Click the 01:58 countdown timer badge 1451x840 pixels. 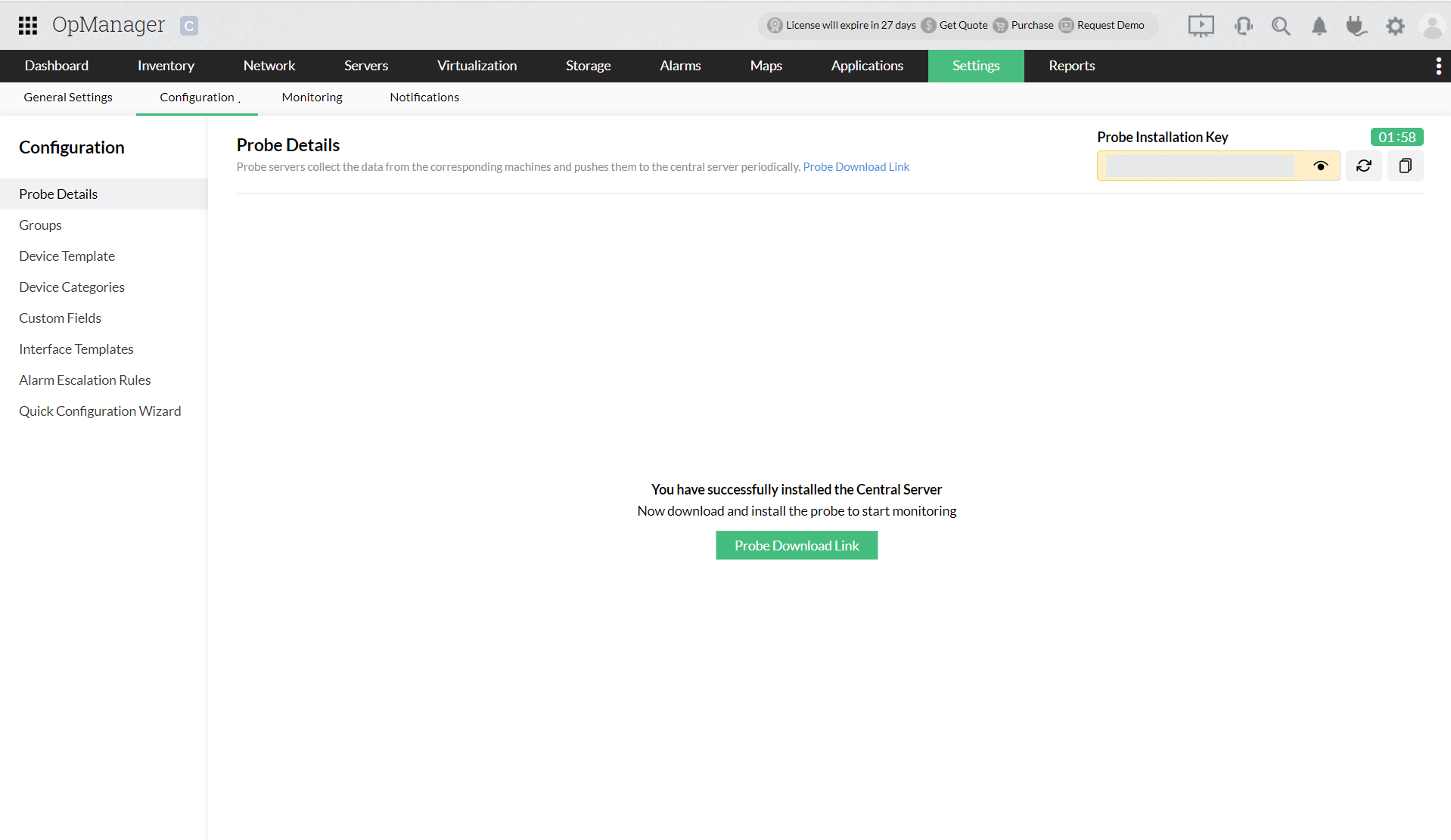click(1397, 137)
